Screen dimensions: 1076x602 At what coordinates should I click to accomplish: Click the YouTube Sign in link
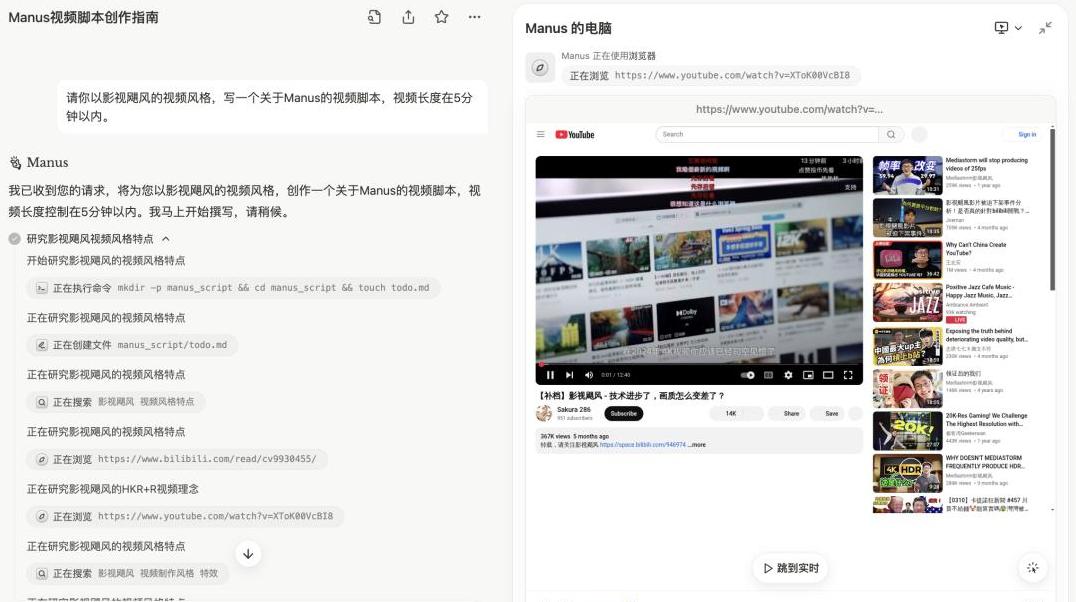1027,135
